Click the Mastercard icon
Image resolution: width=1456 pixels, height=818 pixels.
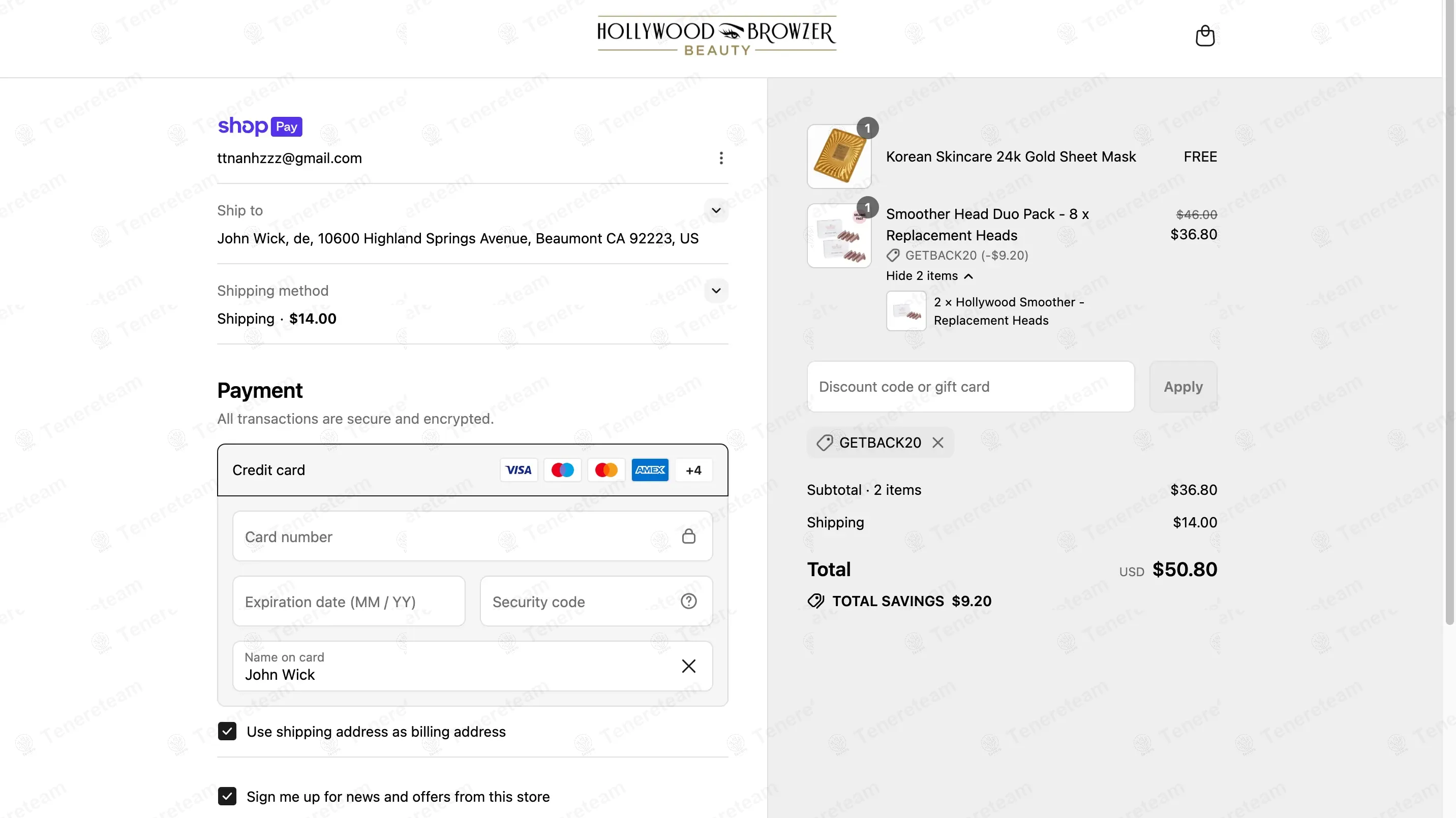pyautogui.click(x=606, y=470)
